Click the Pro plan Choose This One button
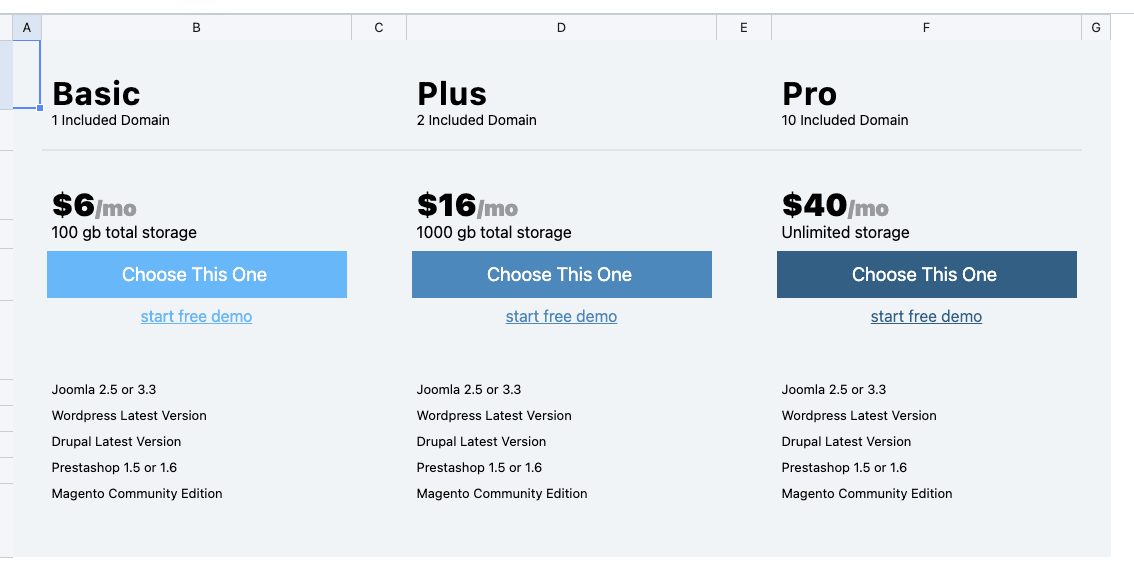 tap(926, 275)
